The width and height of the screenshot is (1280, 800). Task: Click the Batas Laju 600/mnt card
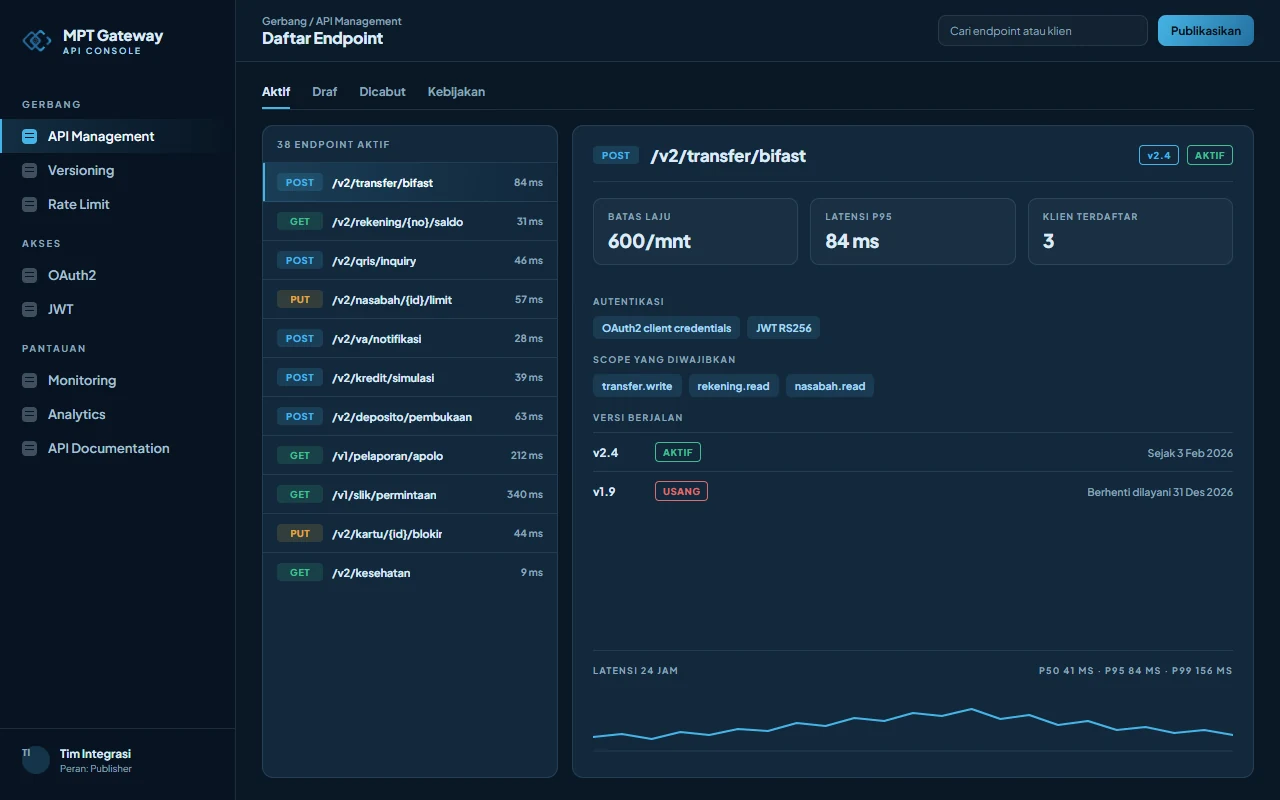[695, 231]
